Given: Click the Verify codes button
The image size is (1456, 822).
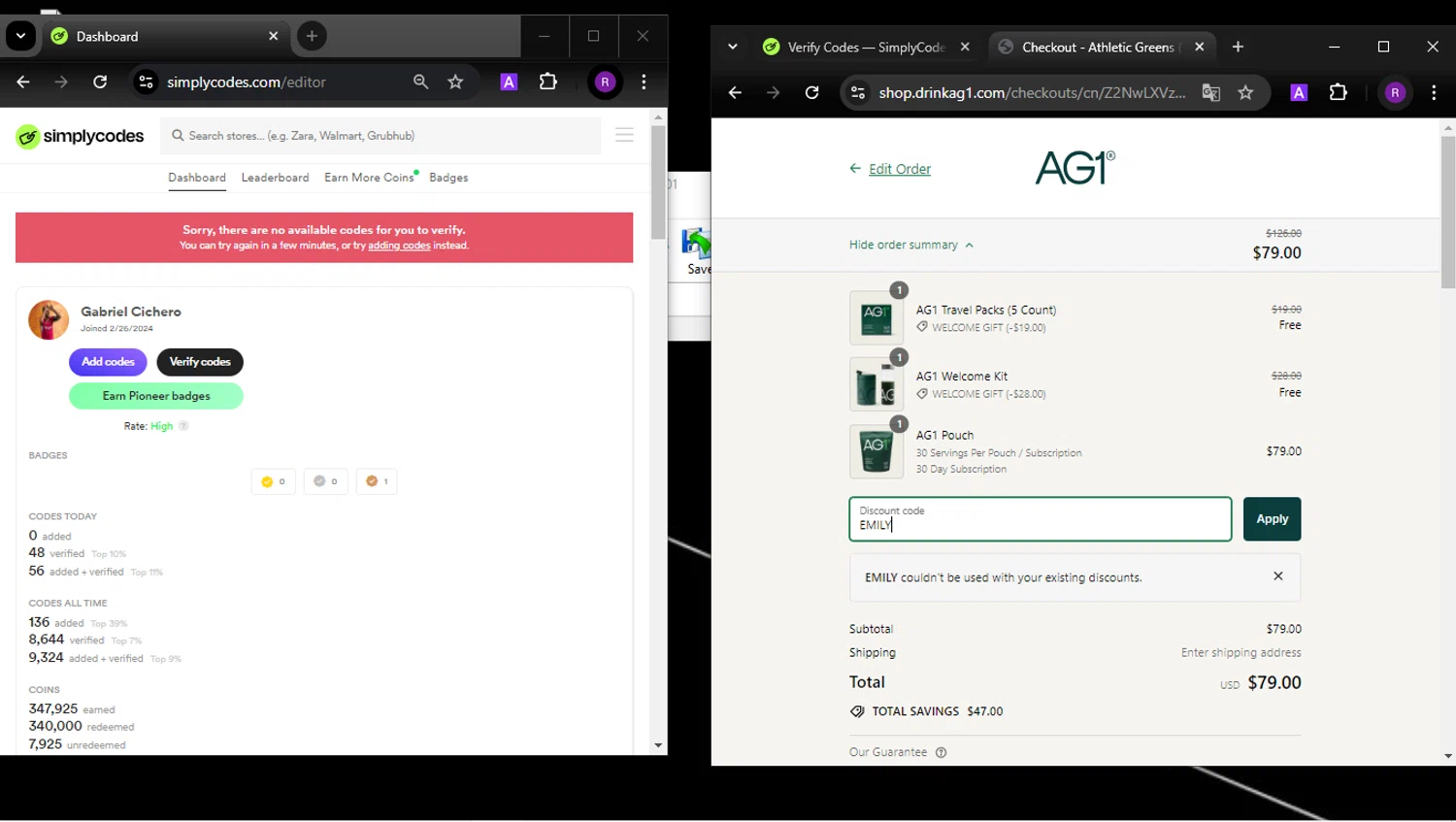Looking at the screenshot, I should [200, 362].
